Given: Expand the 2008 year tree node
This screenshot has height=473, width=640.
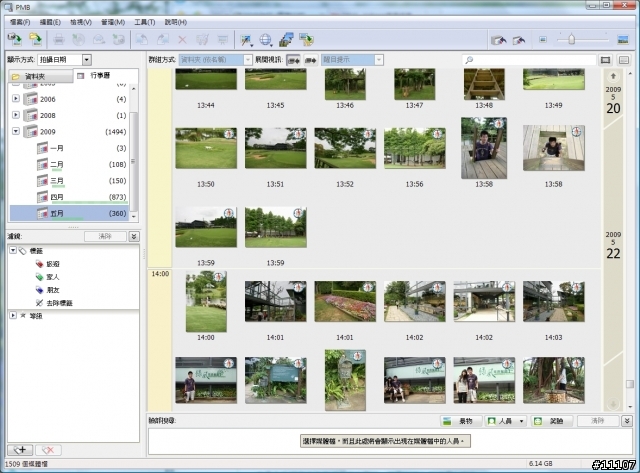Looking at the screenshot, I should coord(16,115).
